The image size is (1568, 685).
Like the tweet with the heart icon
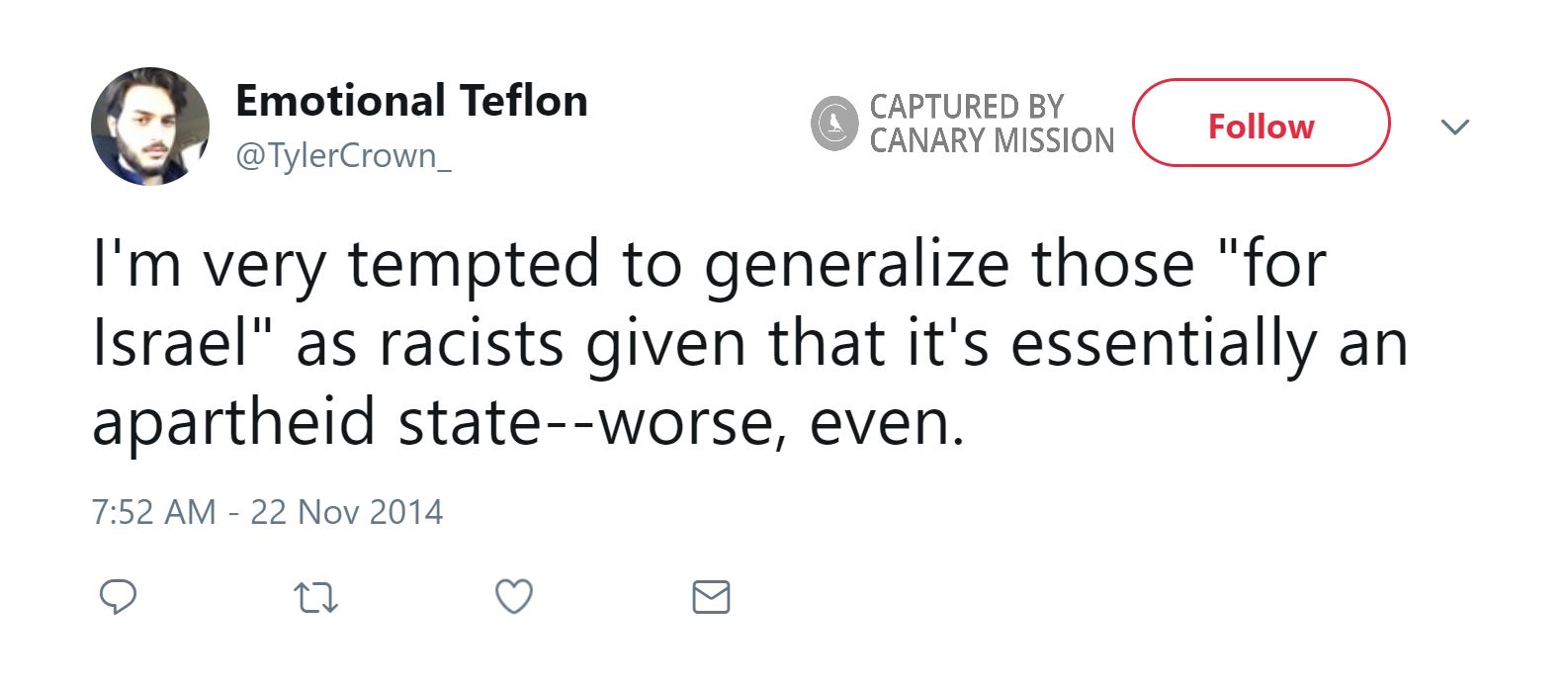[x=513, y=597]
